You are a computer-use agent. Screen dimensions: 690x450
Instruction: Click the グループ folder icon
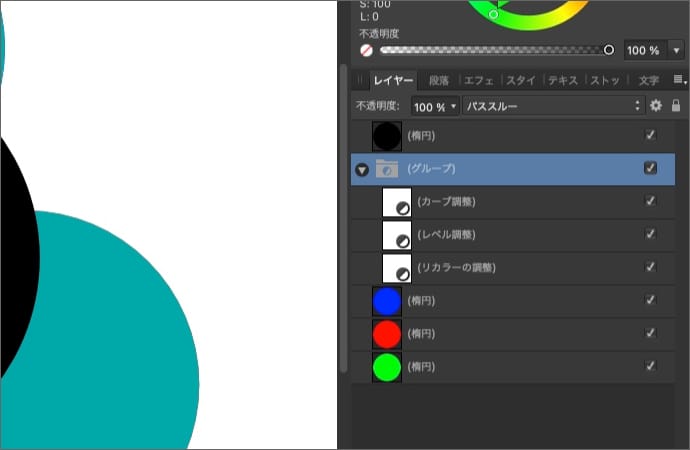387,169
